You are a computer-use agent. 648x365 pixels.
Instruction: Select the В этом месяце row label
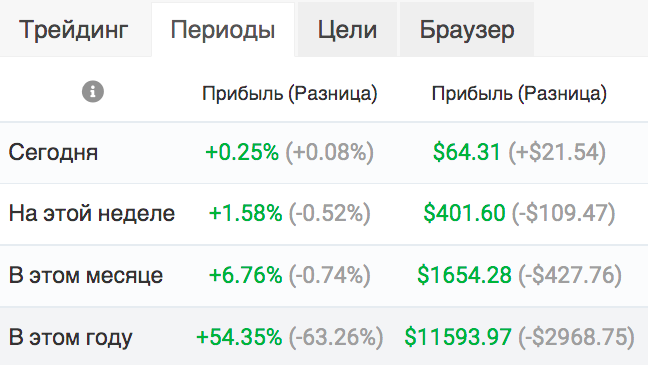click(x=86, y=275)
